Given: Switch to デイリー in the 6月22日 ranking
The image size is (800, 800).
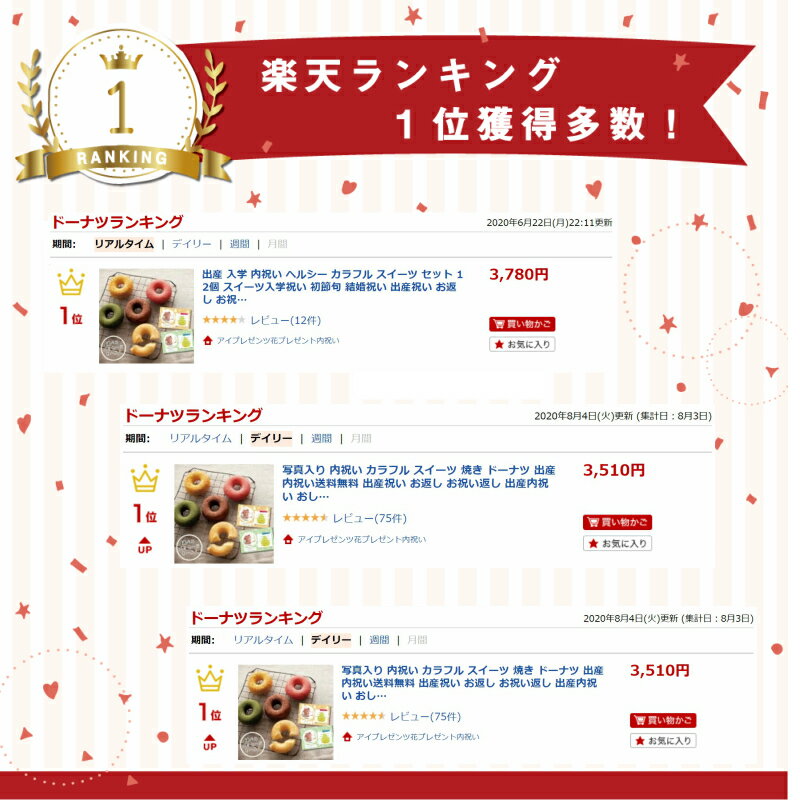Looking at the screenshot, I should pos(191,244).
